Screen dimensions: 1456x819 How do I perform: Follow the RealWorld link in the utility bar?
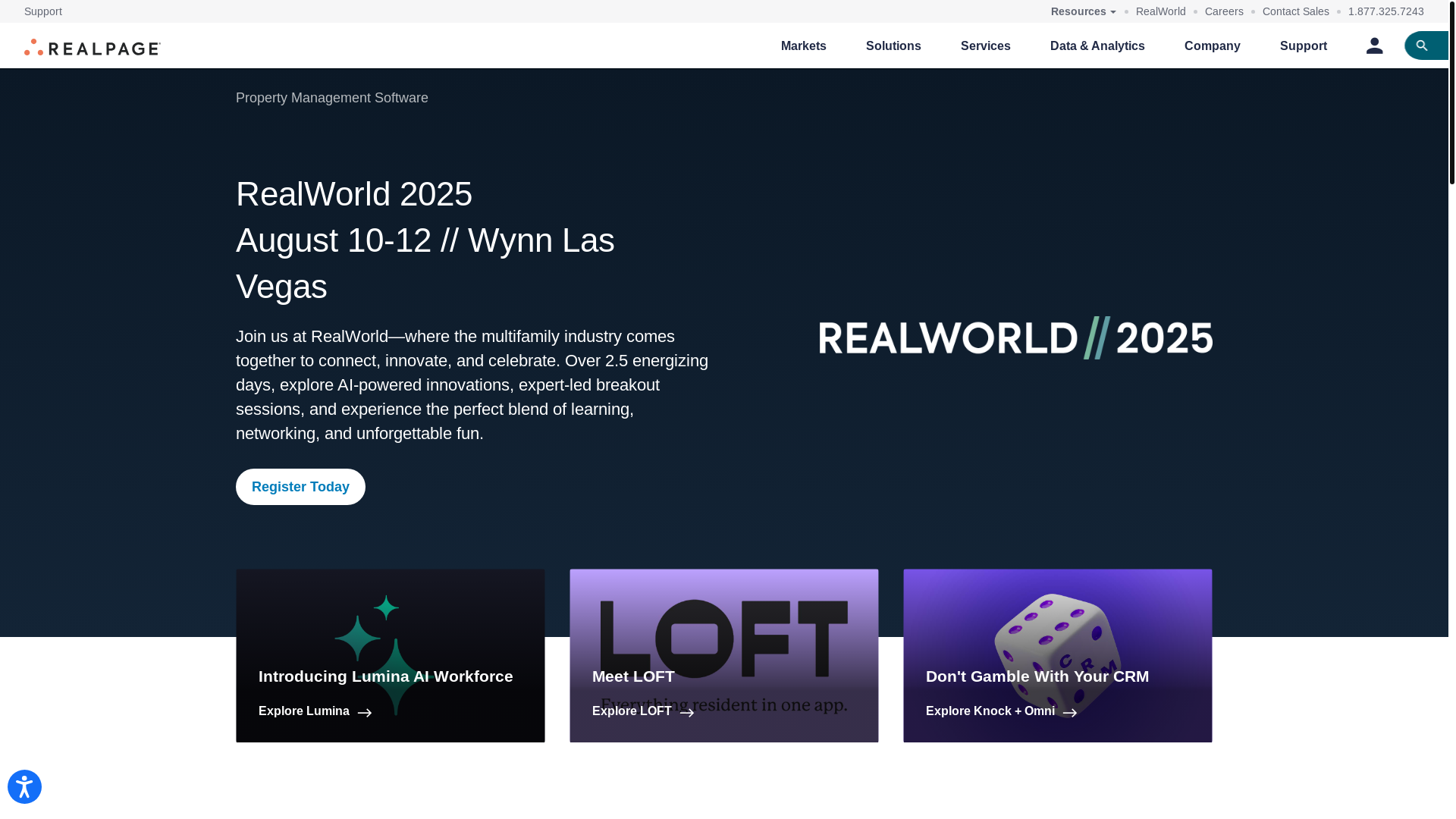(x=1161, y=11)
